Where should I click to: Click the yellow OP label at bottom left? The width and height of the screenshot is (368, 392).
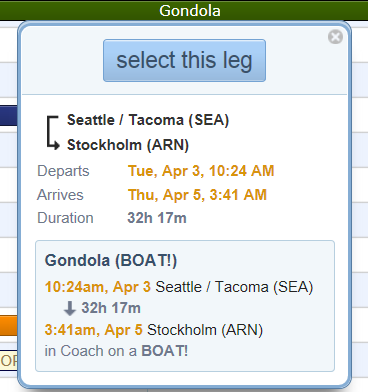coord(9,360)
